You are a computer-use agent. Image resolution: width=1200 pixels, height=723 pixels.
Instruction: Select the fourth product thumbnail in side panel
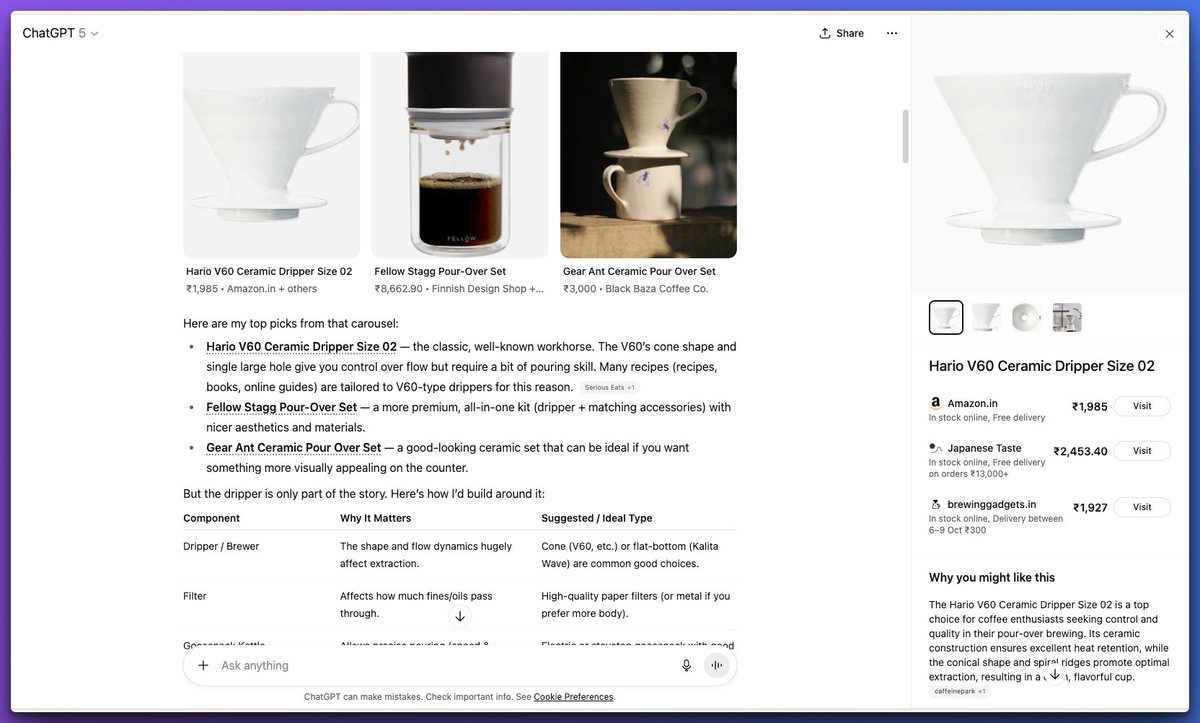click(x=1067, y=318)
